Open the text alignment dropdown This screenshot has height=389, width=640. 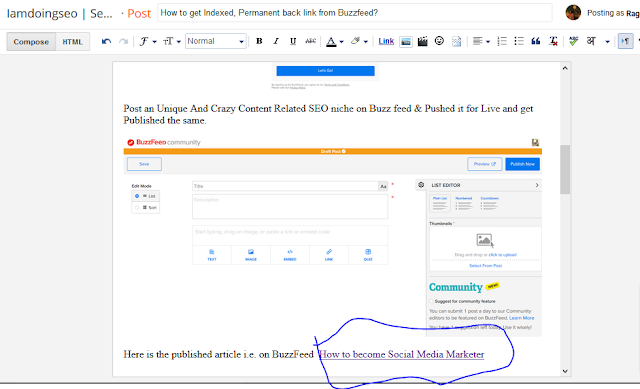pyautogui.click(x=481, y=41)
